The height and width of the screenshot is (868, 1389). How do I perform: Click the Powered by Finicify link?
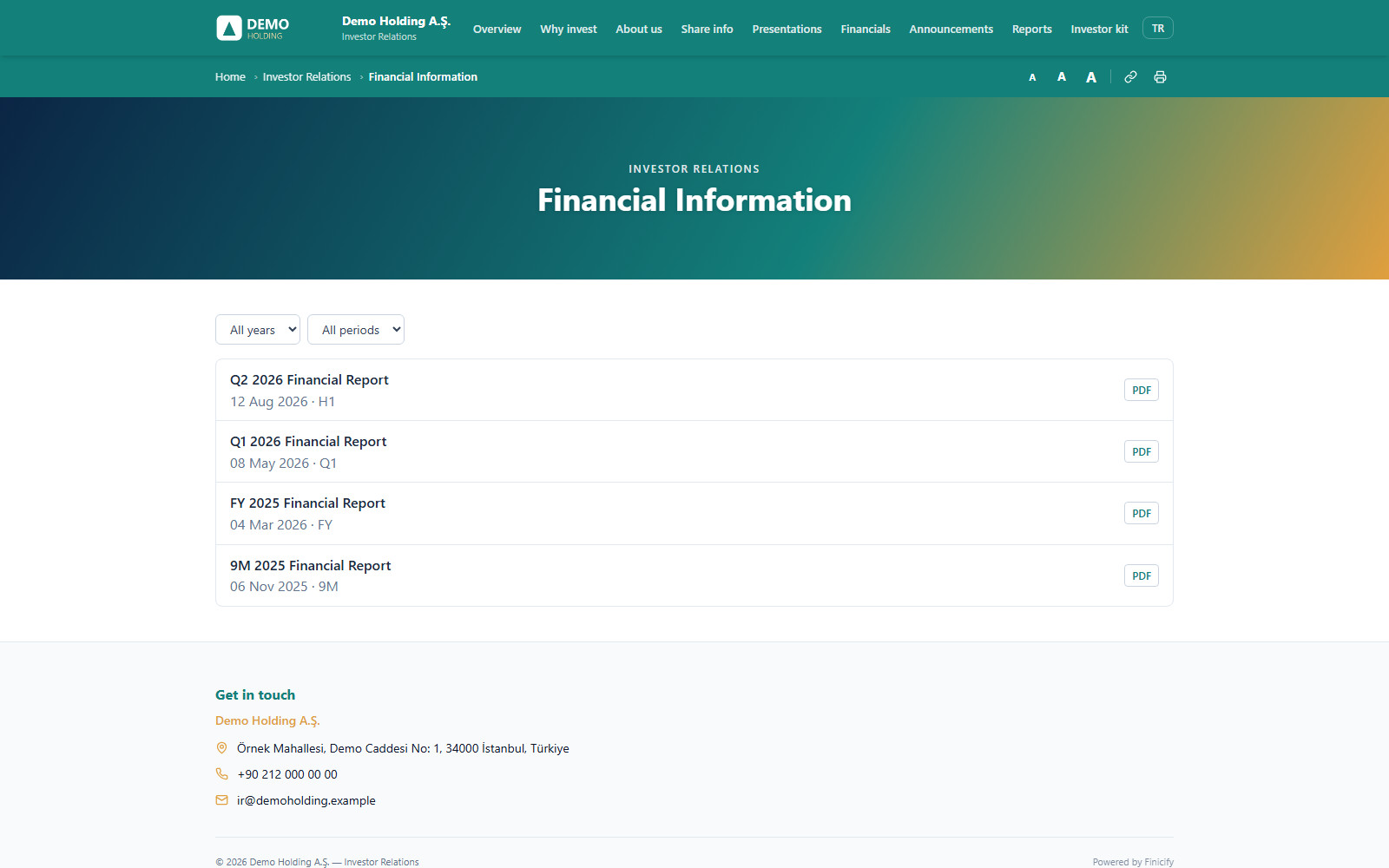(x=1133, y=862)
